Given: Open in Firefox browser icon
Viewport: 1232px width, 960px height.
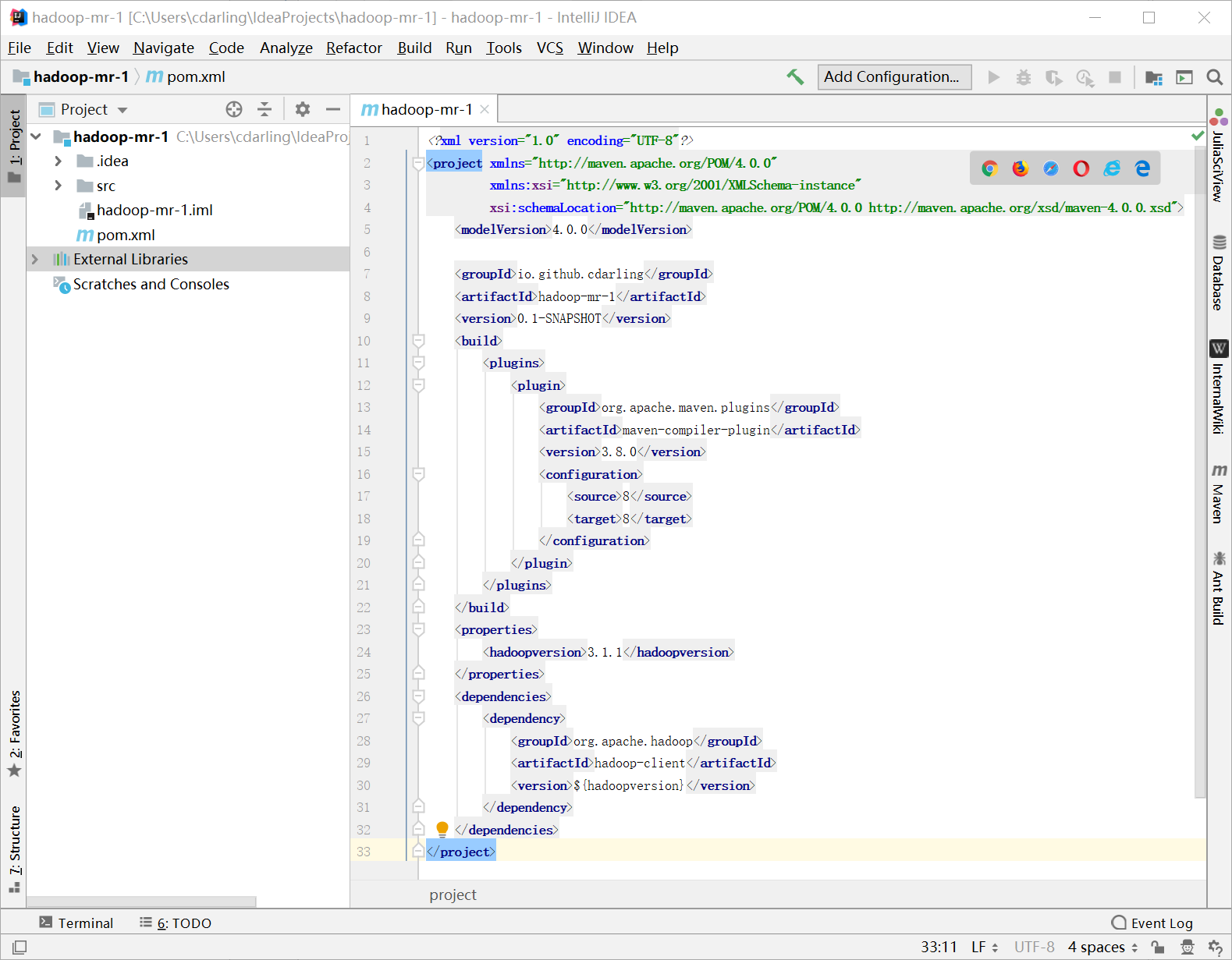Looking at the screenshot, I should (1020, 168).
